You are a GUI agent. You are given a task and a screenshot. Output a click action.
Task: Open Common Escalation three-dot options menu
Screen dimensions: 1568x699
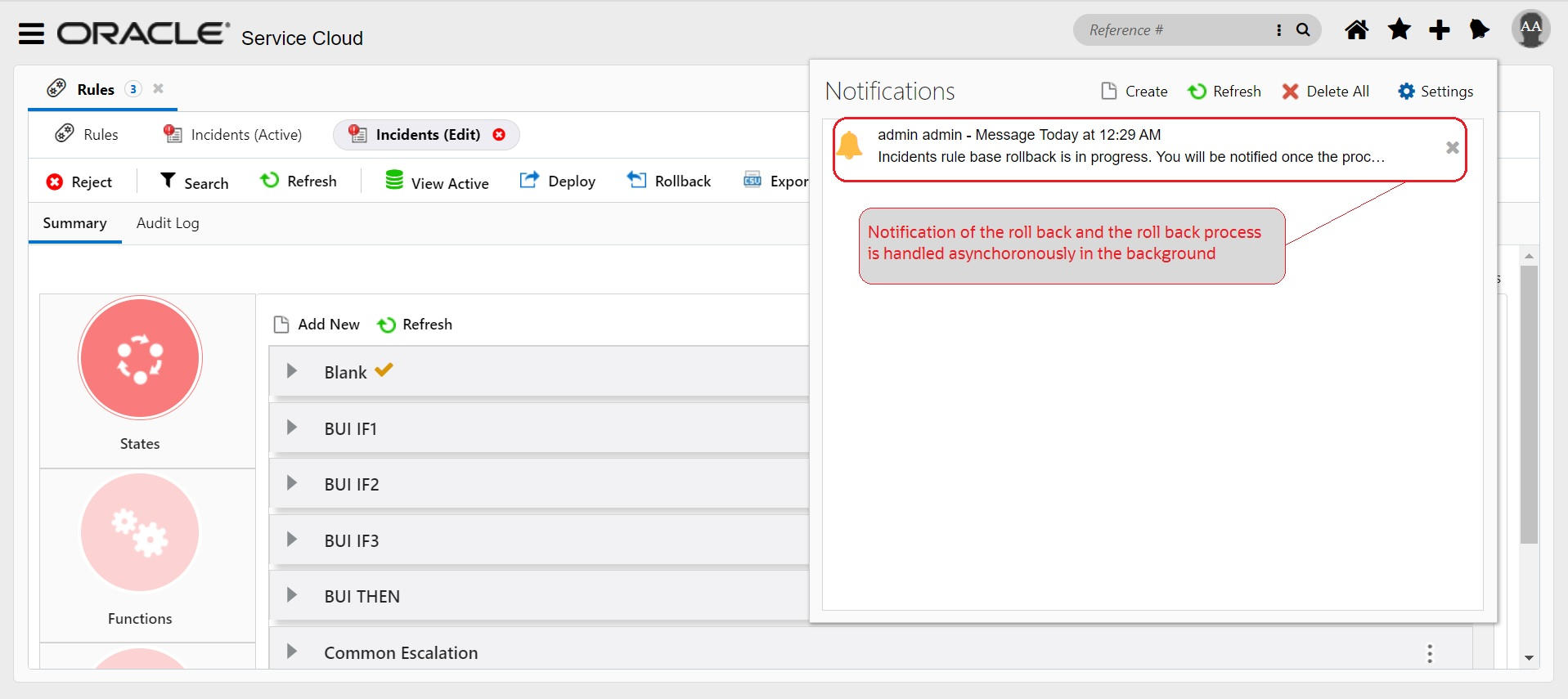point(1429,653)
